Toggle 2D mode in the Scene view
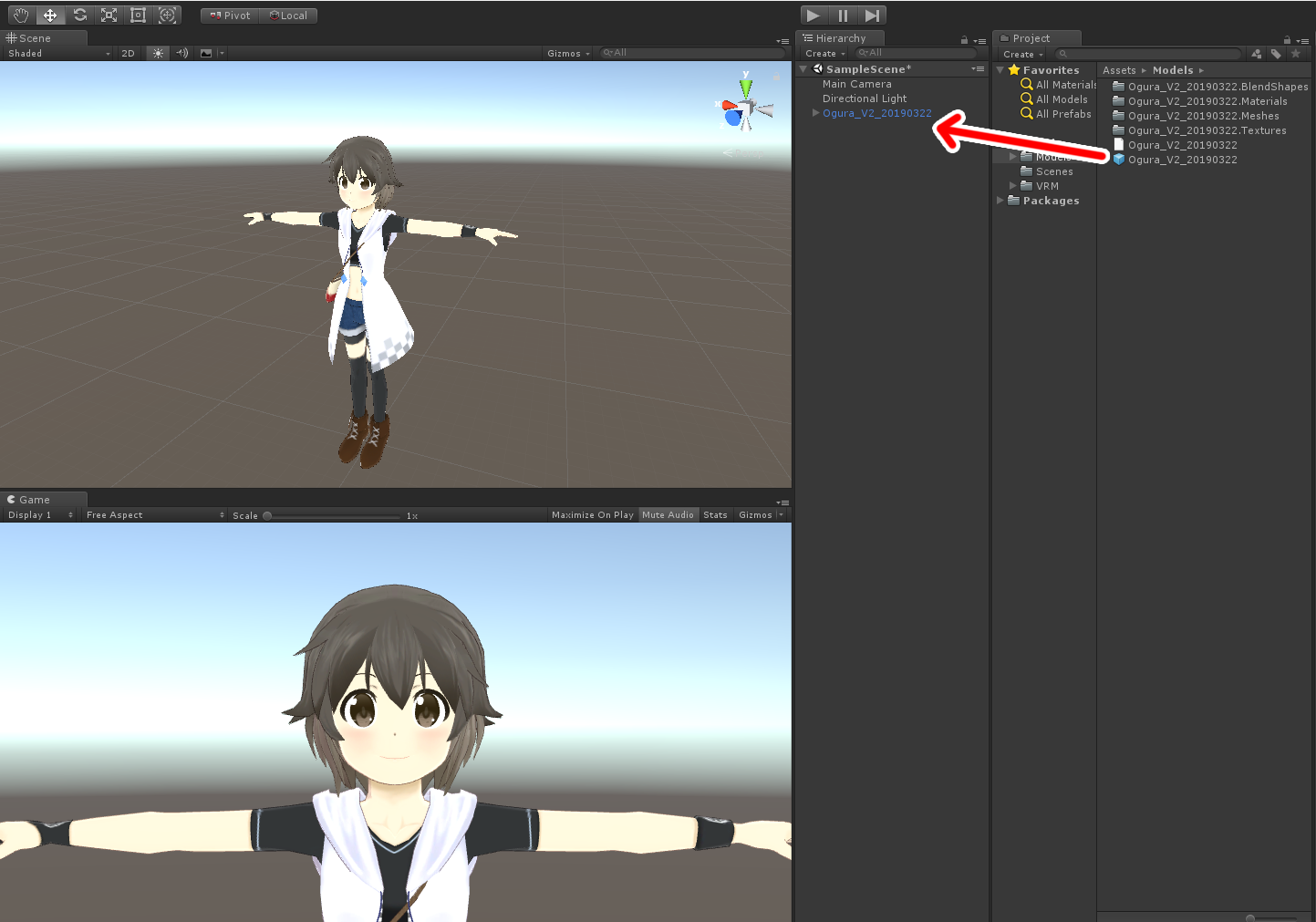The height and width of the screenshot is (922, 1316). (128, 53)
